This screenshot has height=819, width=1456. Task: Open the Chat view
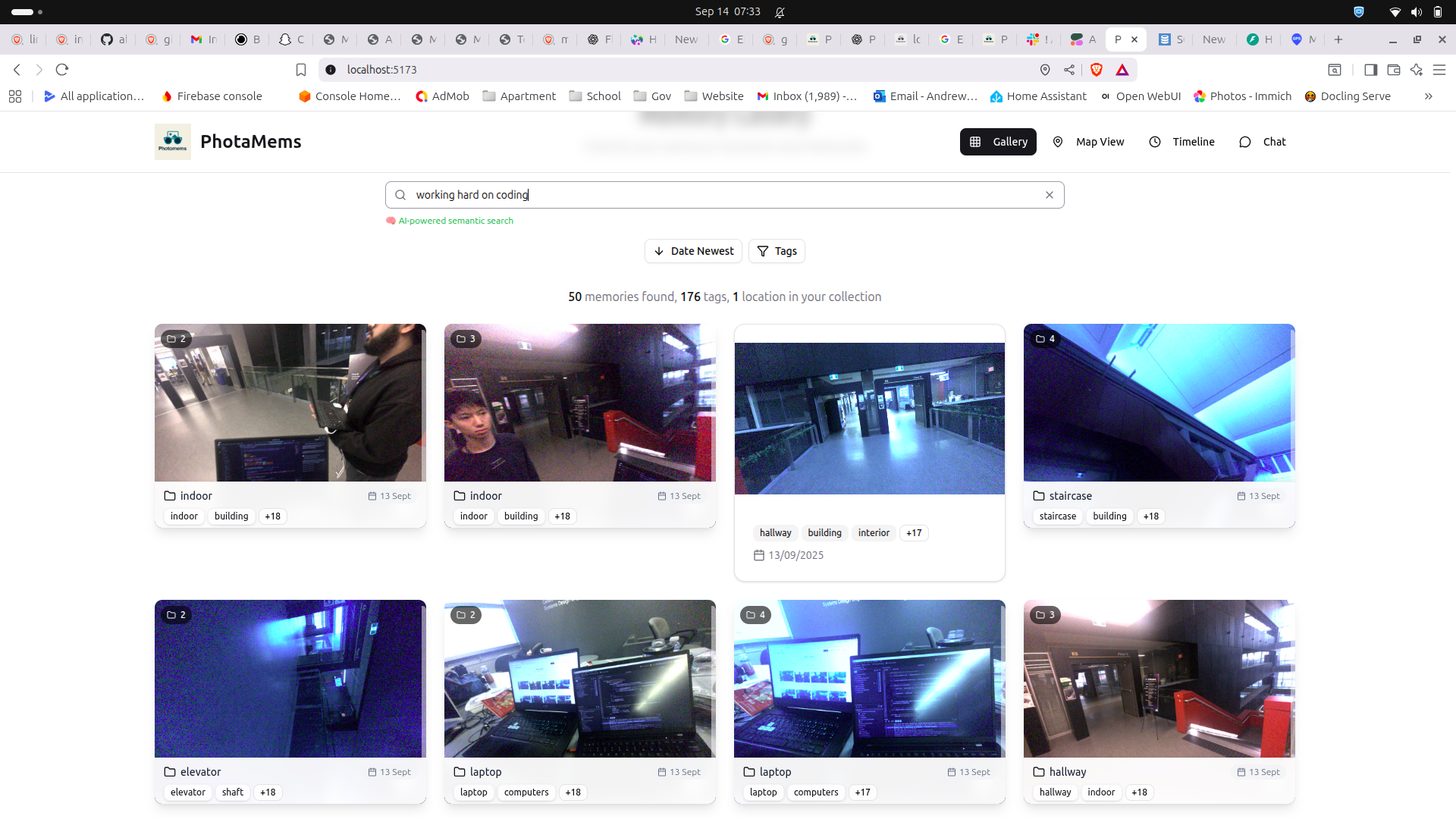[x=1263, y=142]
